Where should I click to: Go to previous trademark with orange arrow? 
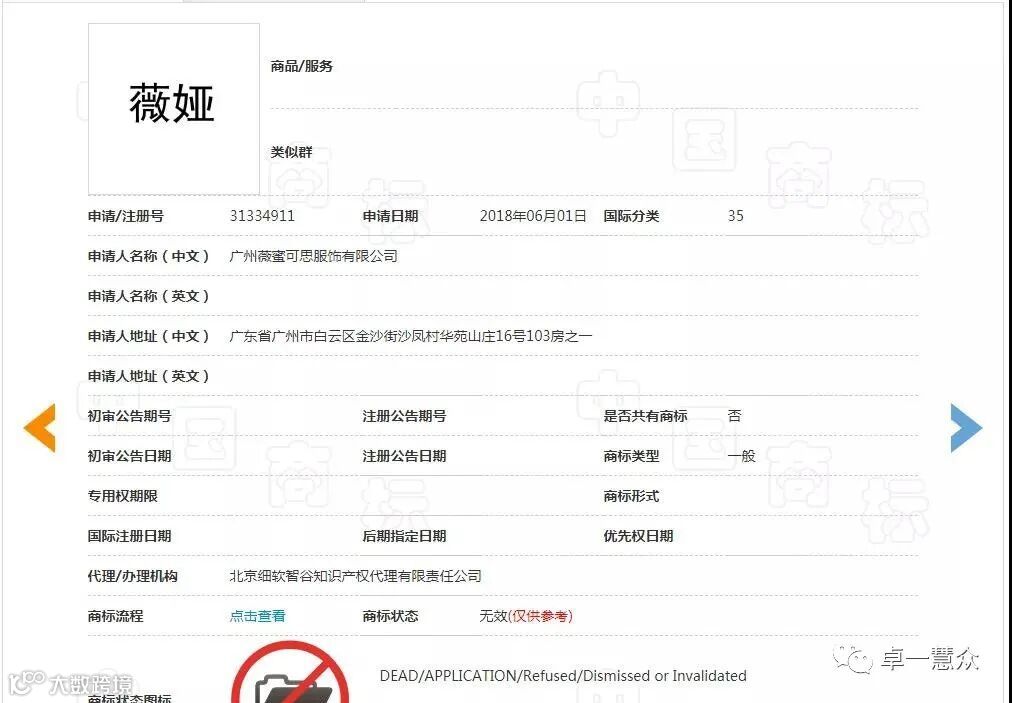coord(40,427)
